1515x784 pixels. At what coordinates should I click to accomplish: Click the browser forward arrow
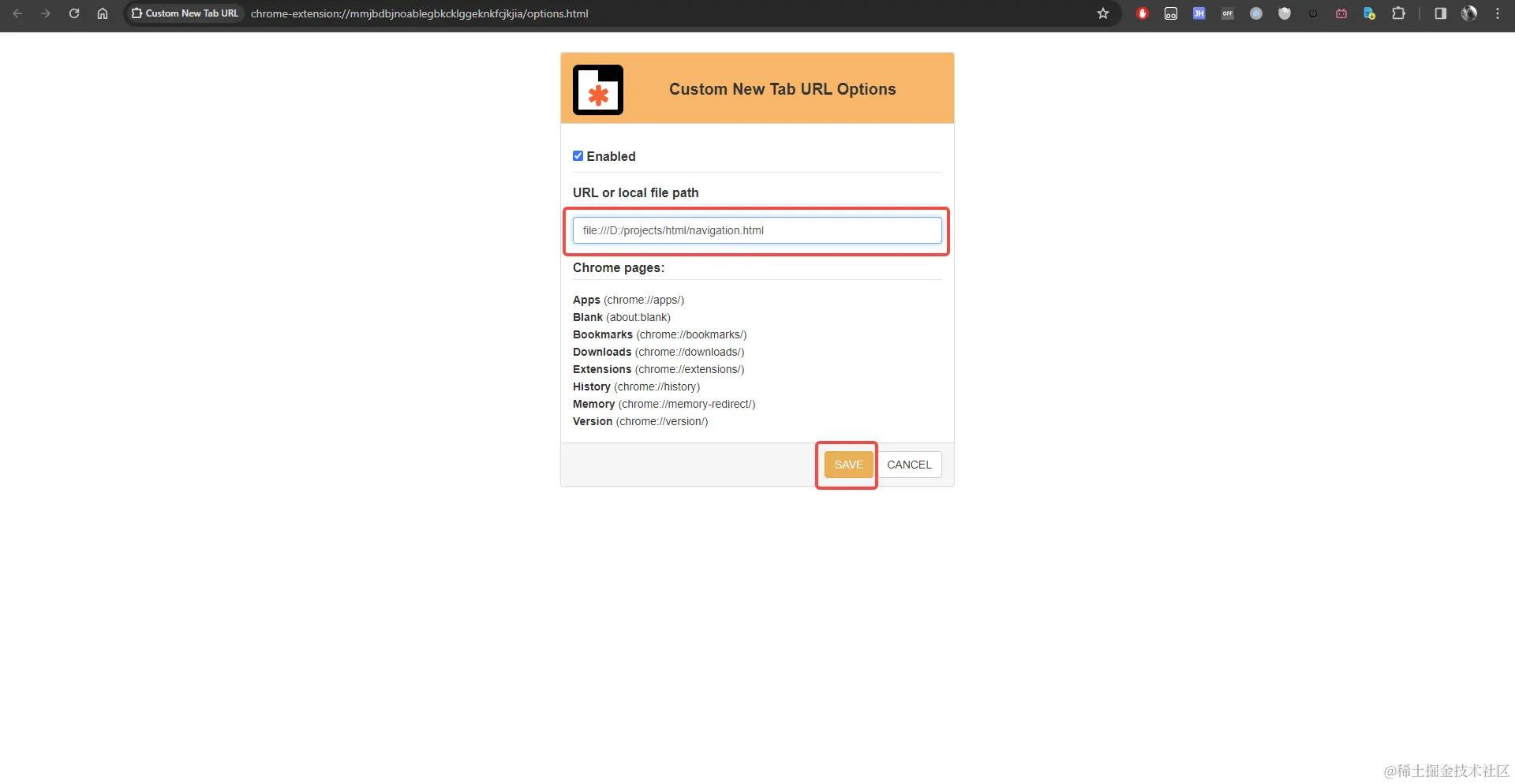[46, 13]
